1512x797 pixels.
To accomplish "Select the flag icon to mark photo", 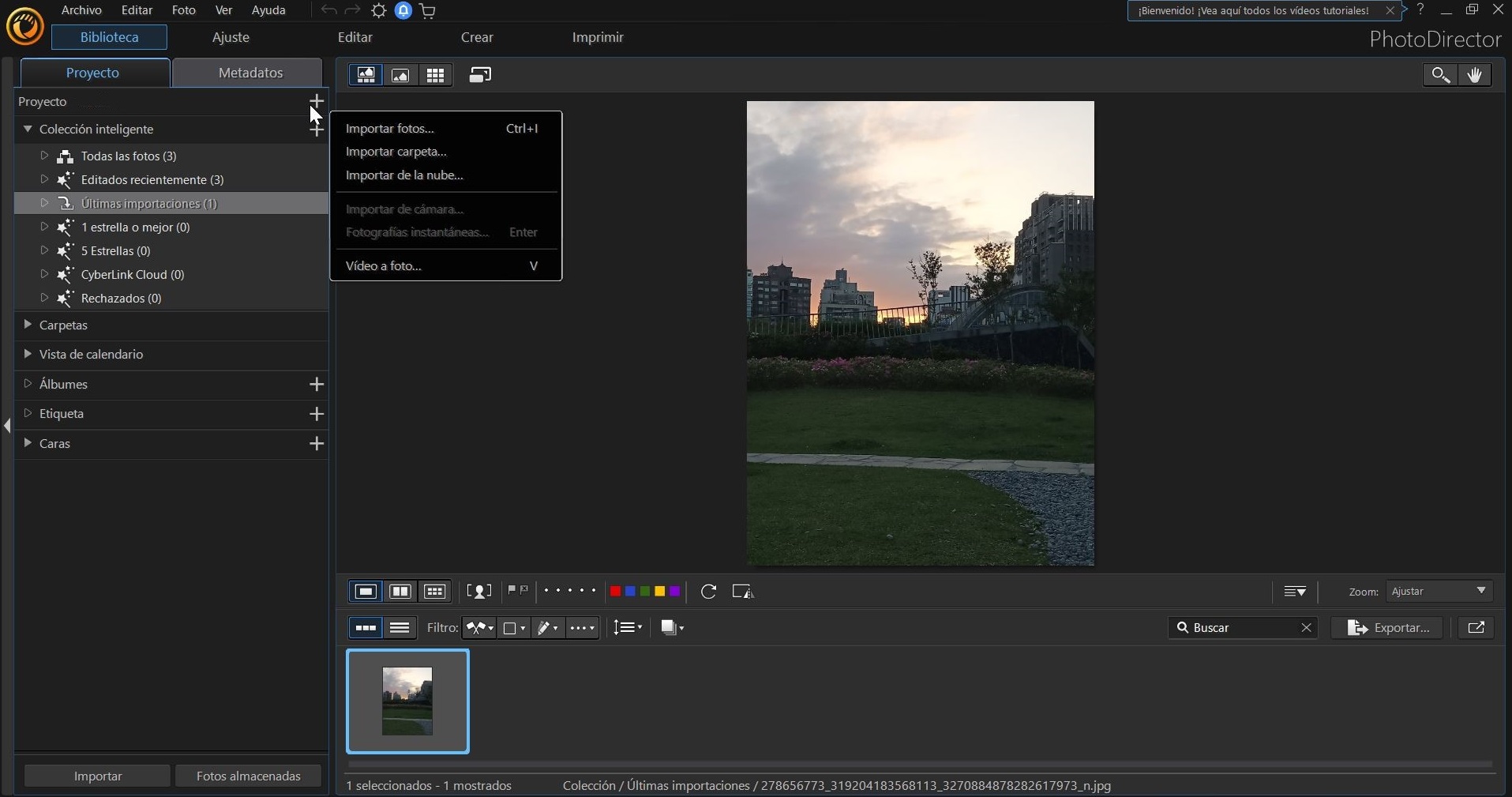I will pos(511,591).
